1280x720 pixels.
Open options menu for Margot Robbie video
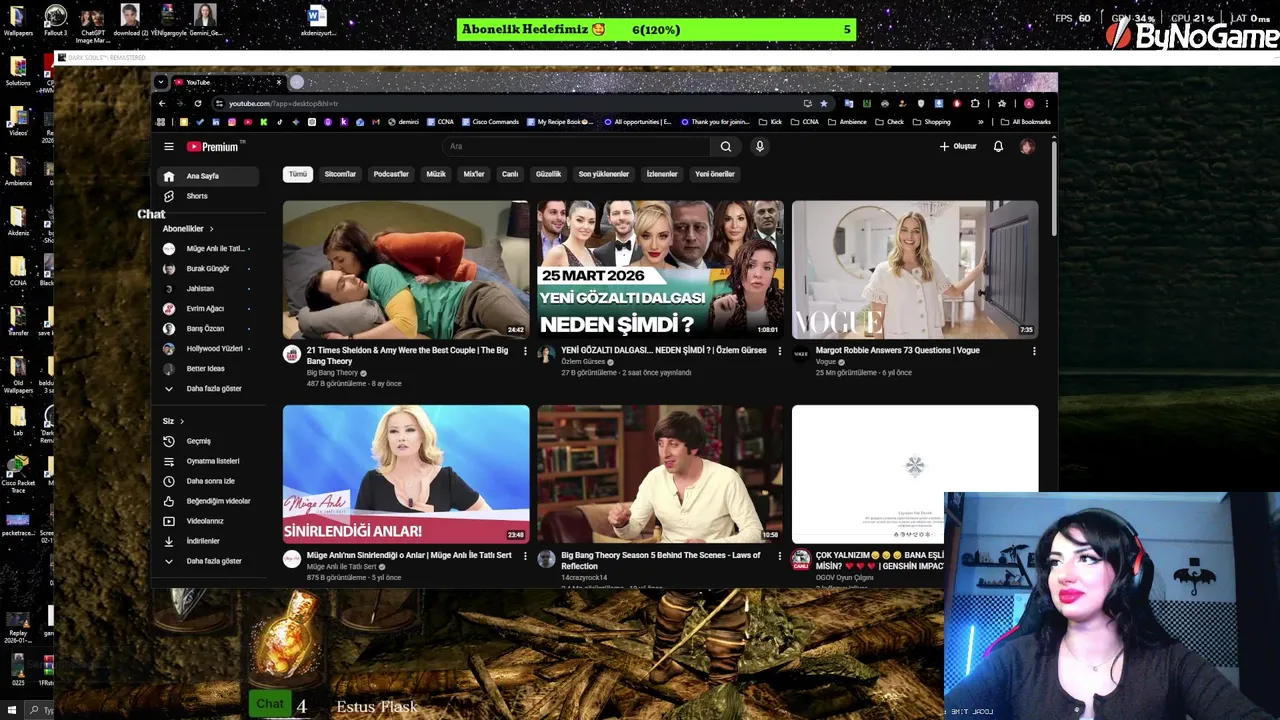click(1034, 351)
